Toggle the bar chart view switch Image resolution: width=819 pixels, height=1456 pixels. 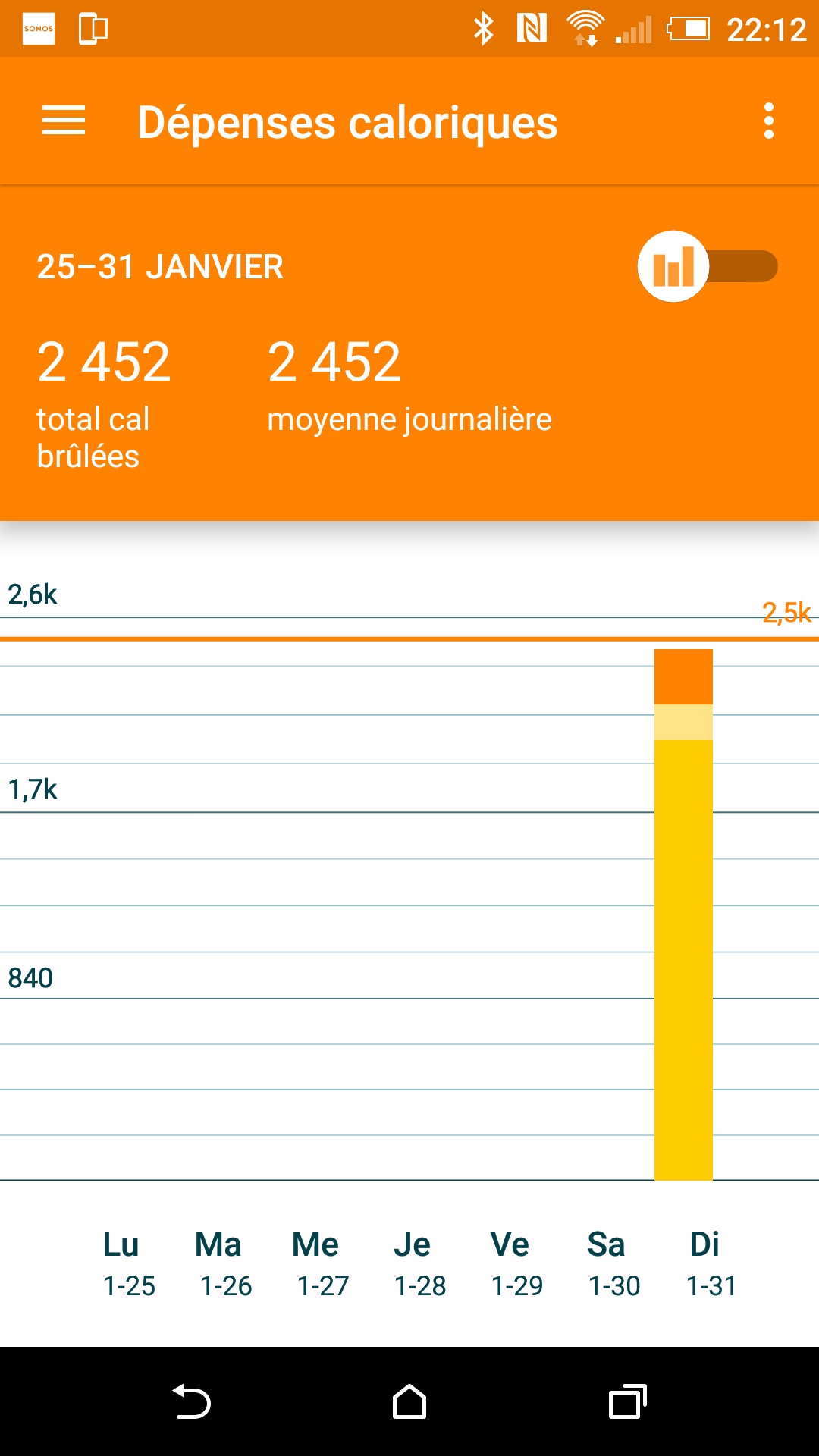(707, 266)
